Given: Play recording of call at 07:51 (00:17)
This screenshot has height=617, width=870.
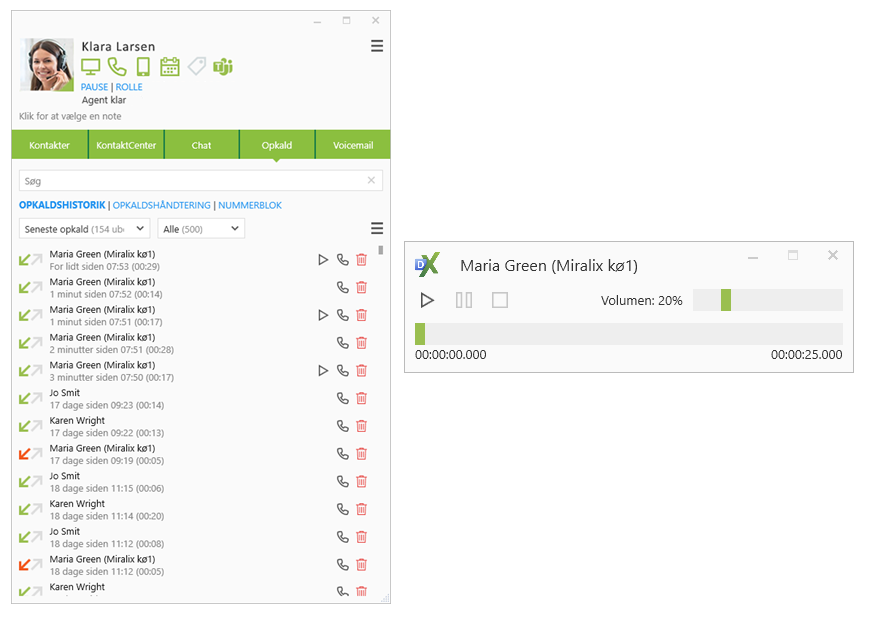Looking at the screenshot, I should click(323, 315).
